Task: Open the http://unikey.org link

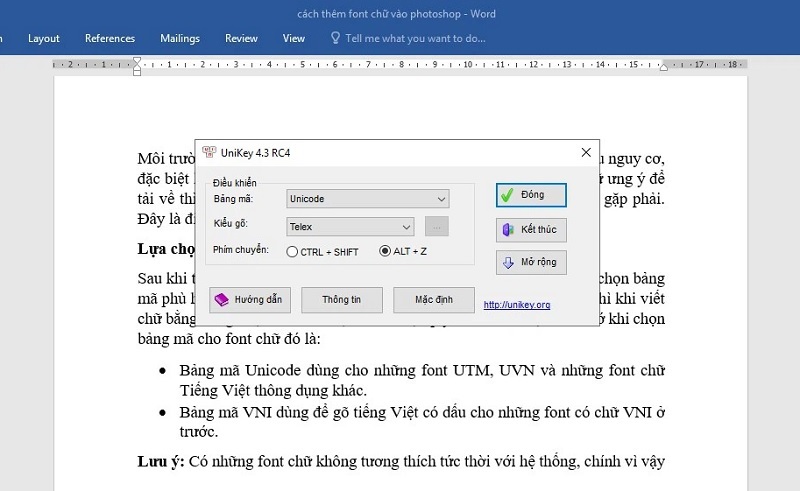Action: click(x=517, y=305)
